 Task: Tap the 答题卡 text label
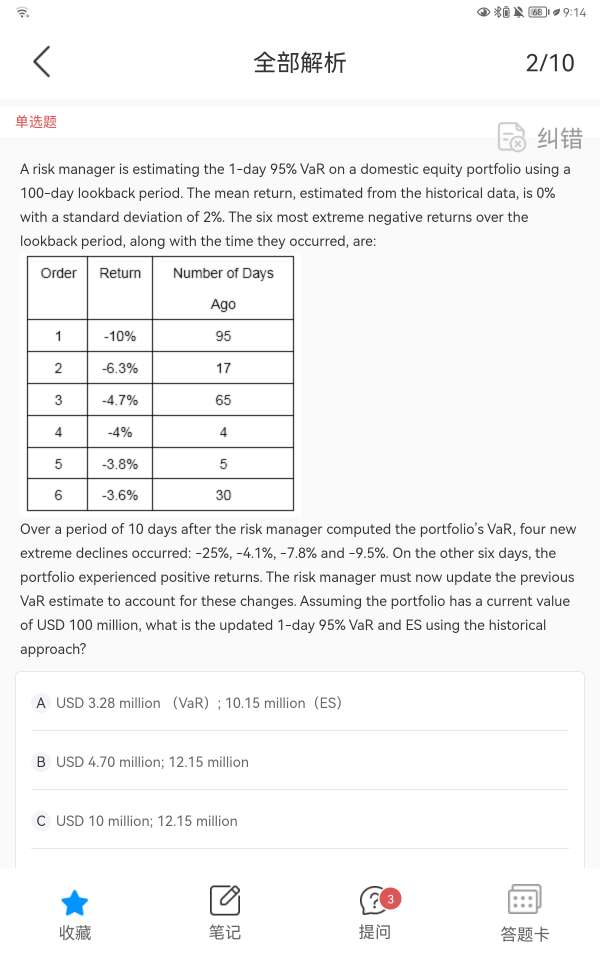524,934
